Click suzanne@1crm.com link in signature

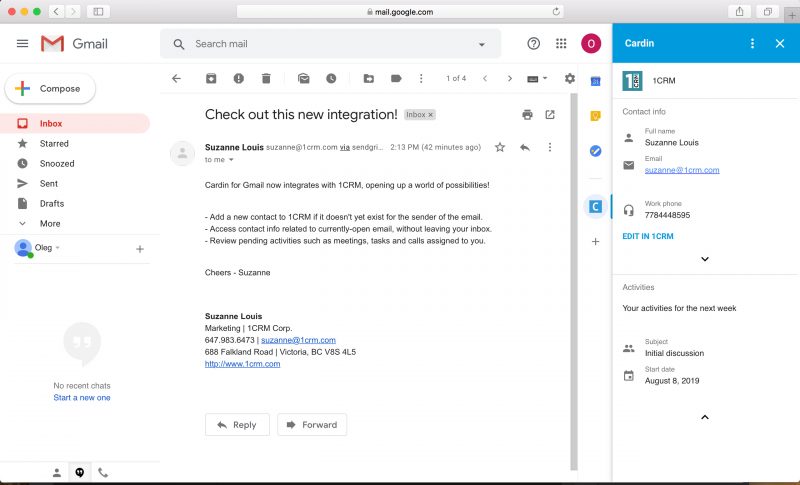298,340
